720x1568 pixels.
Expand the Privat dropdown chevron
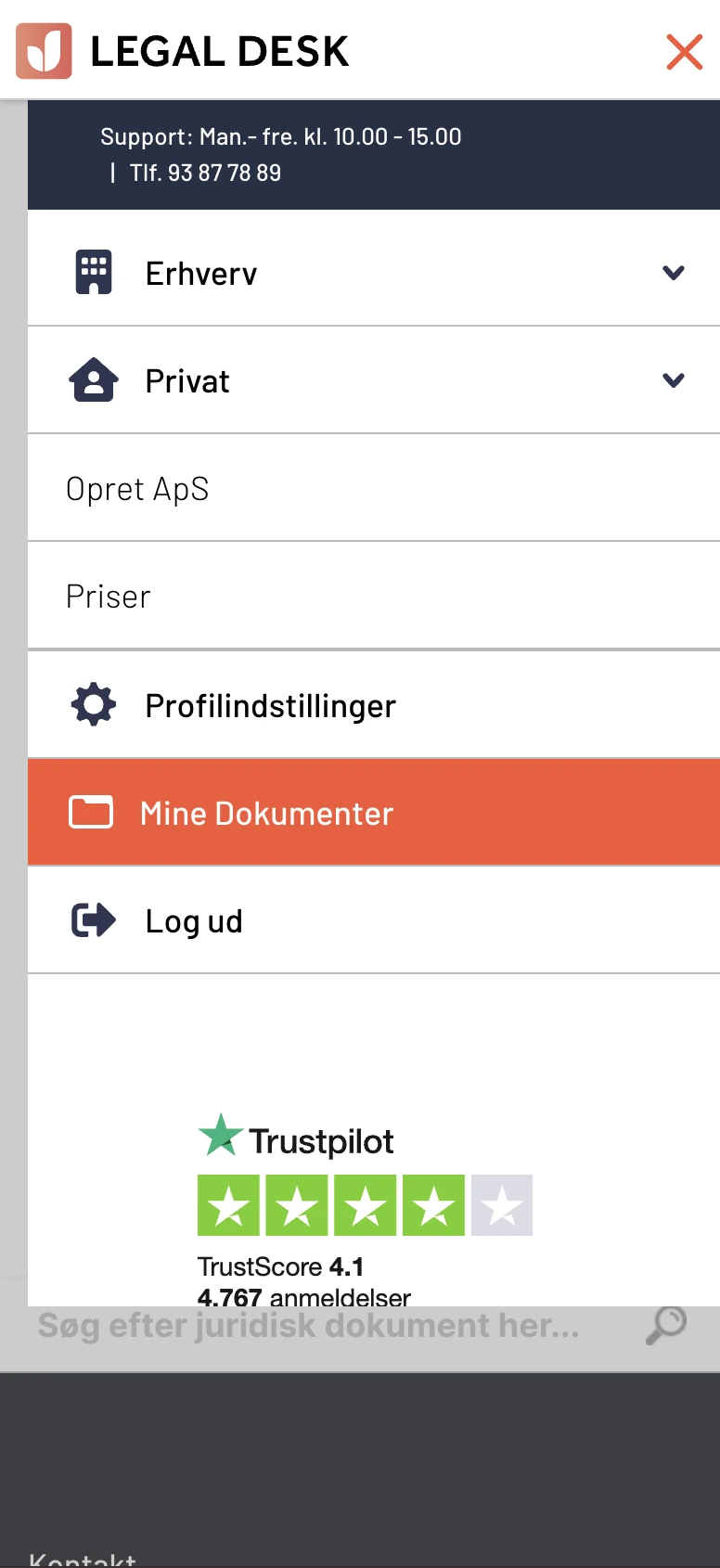674,380
